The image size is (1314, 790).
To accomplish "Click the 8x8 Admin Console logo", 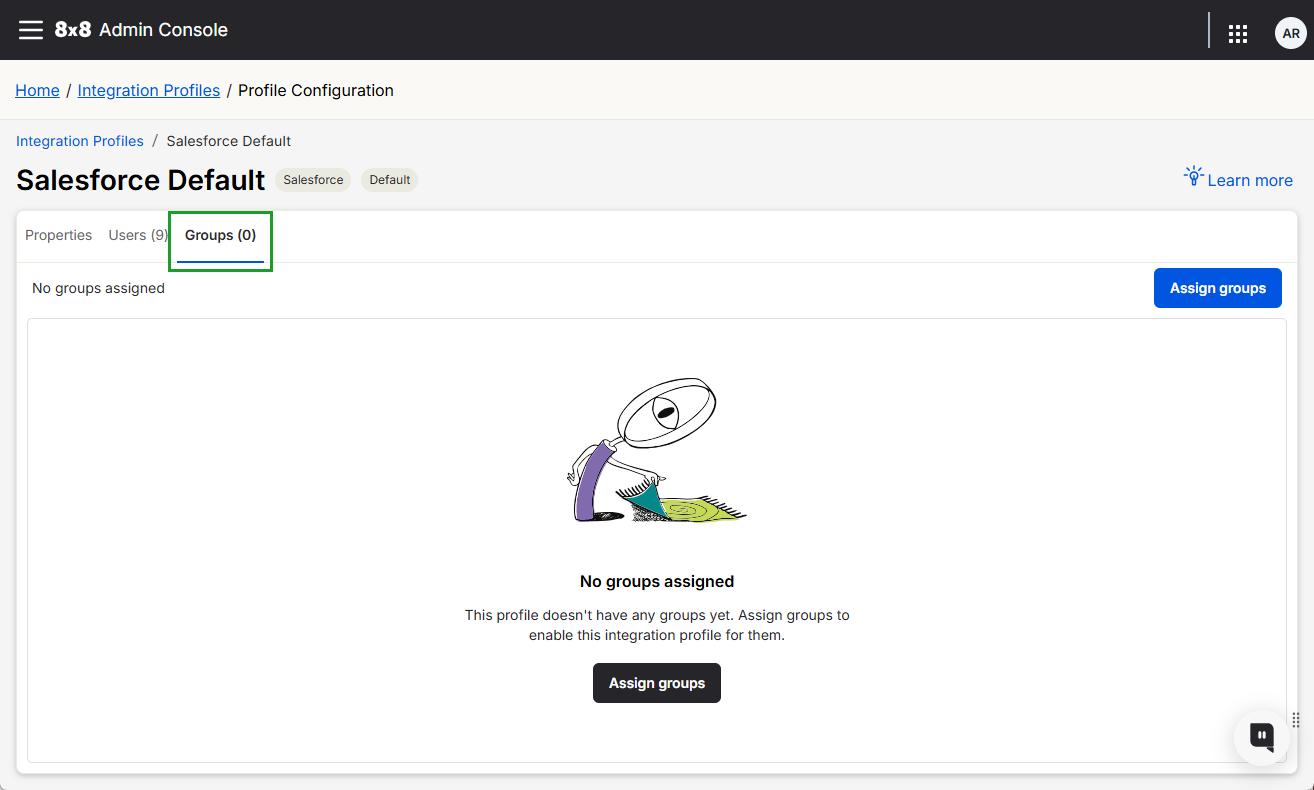I will pos(142,30).
